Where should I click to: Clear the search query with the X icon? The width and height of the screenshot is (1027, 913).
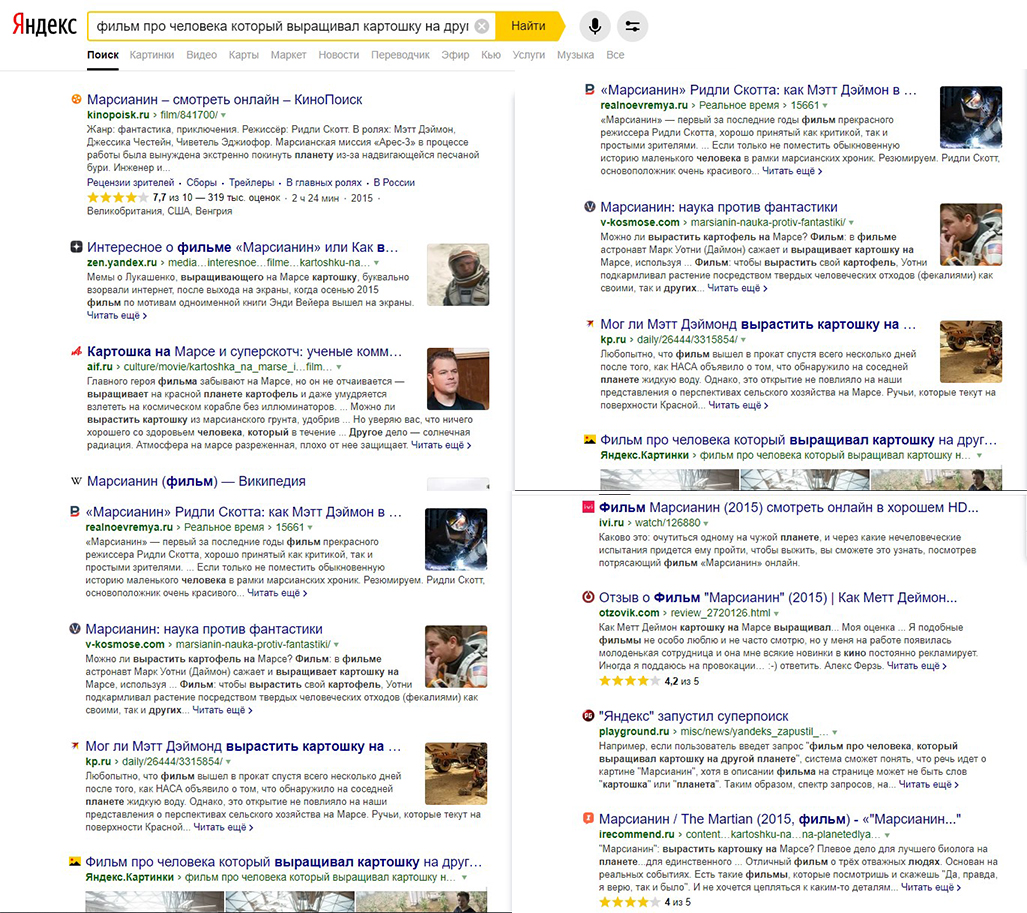482,26
